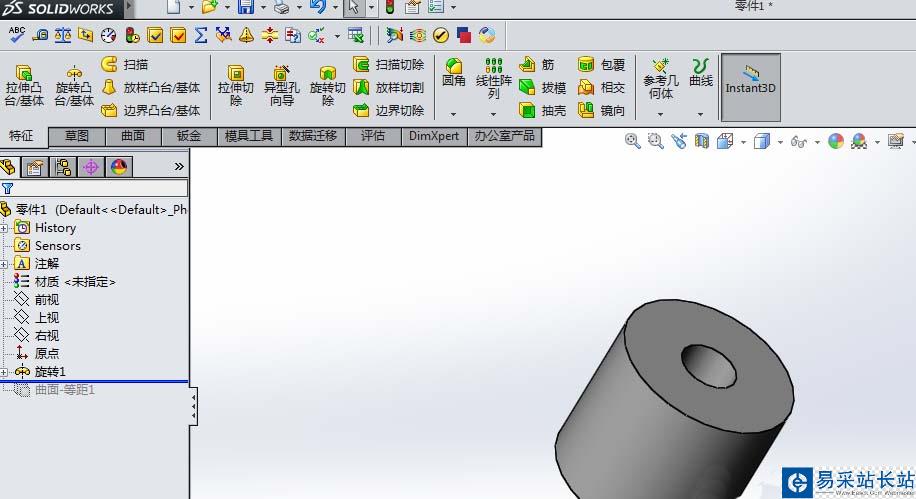Click the Sigma equations icon
916x499 pixels.
point(200,36)
